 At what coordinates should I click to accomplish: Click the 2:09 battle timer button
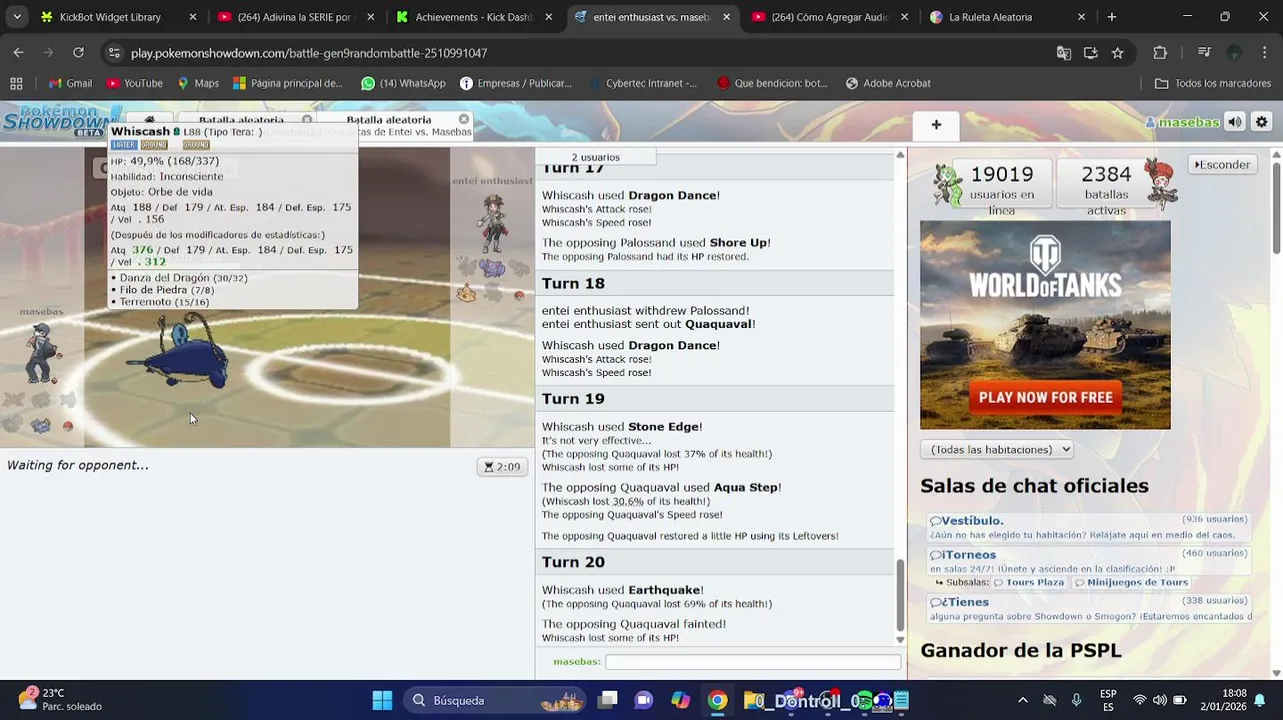coord(502,467)
